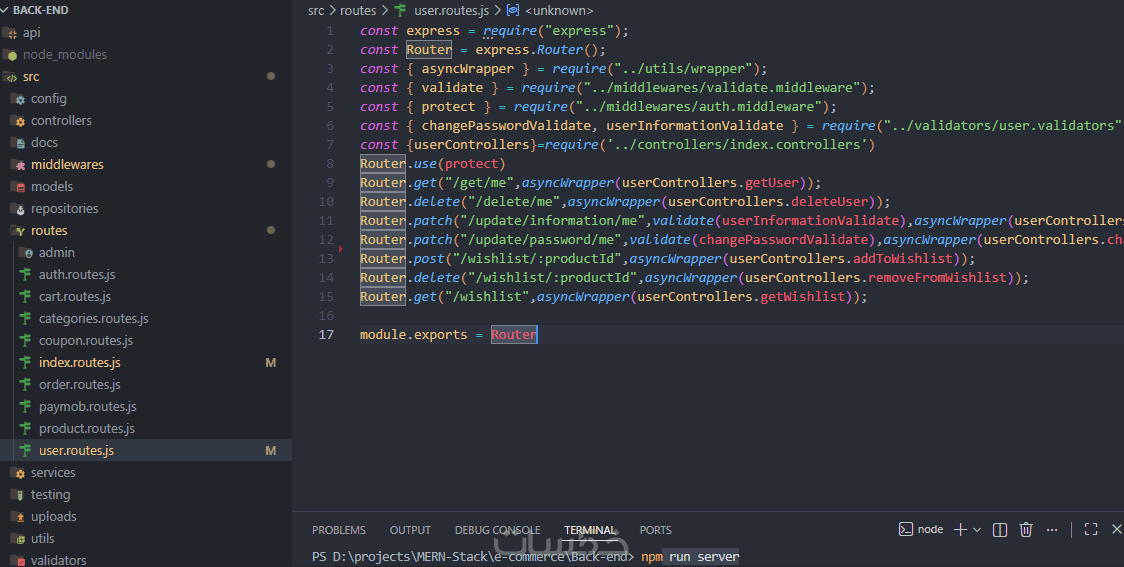Add new terminal with plus icon
1124x567 pixels.
point(961,530)
